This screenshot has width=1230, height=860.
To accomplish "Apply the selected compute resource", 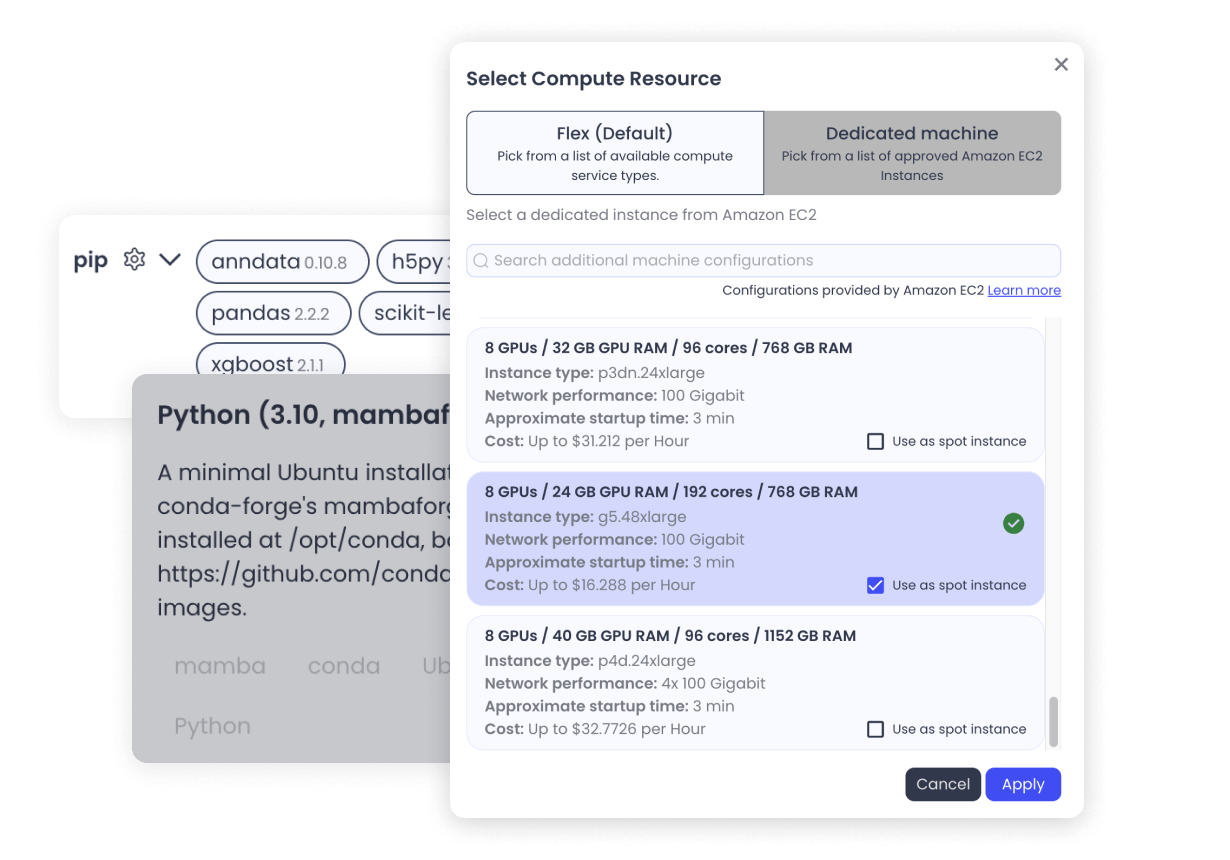I will click(1022, 784).
